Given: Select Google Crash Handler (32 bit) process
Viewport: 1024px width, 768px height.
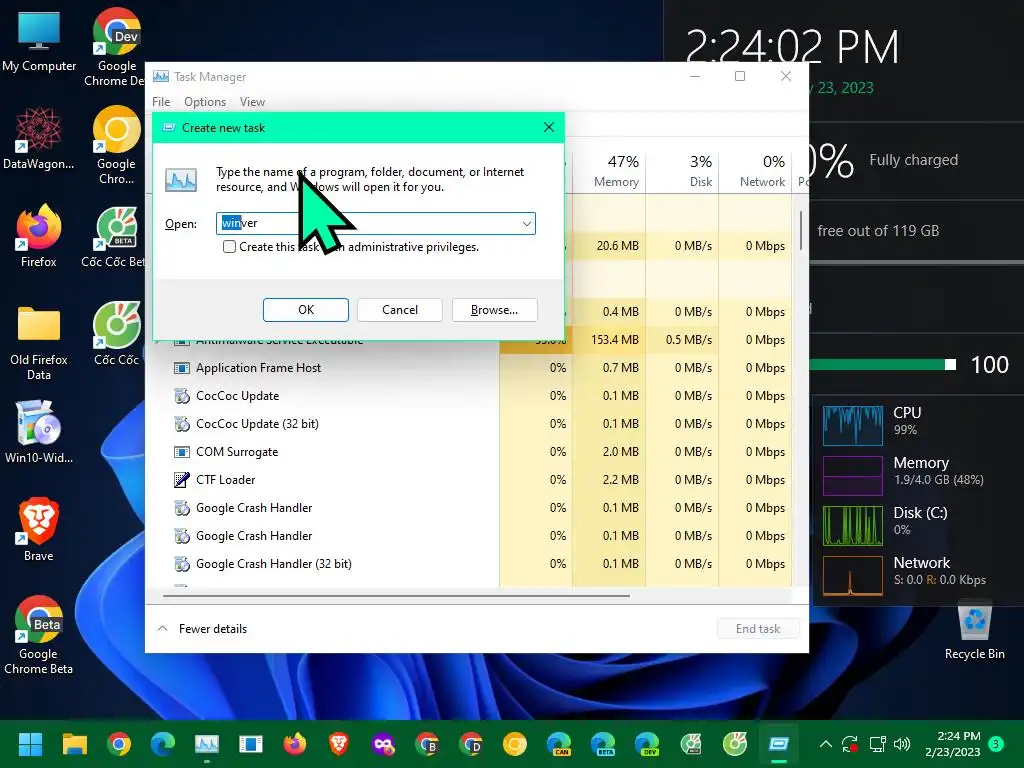Looking at the screenshot, I should pyautogui.click(x=469, y=564).
